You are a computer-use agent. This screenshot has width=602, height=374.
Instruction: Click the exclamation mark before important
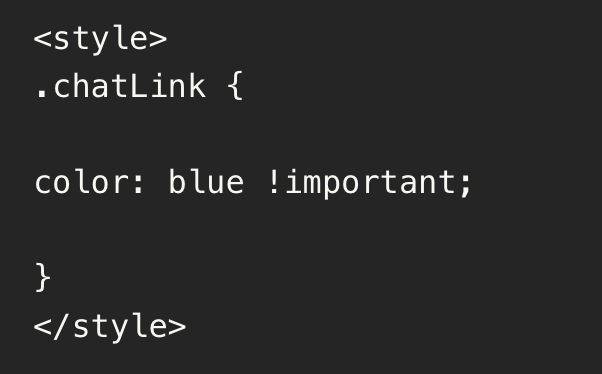(273, 181)
